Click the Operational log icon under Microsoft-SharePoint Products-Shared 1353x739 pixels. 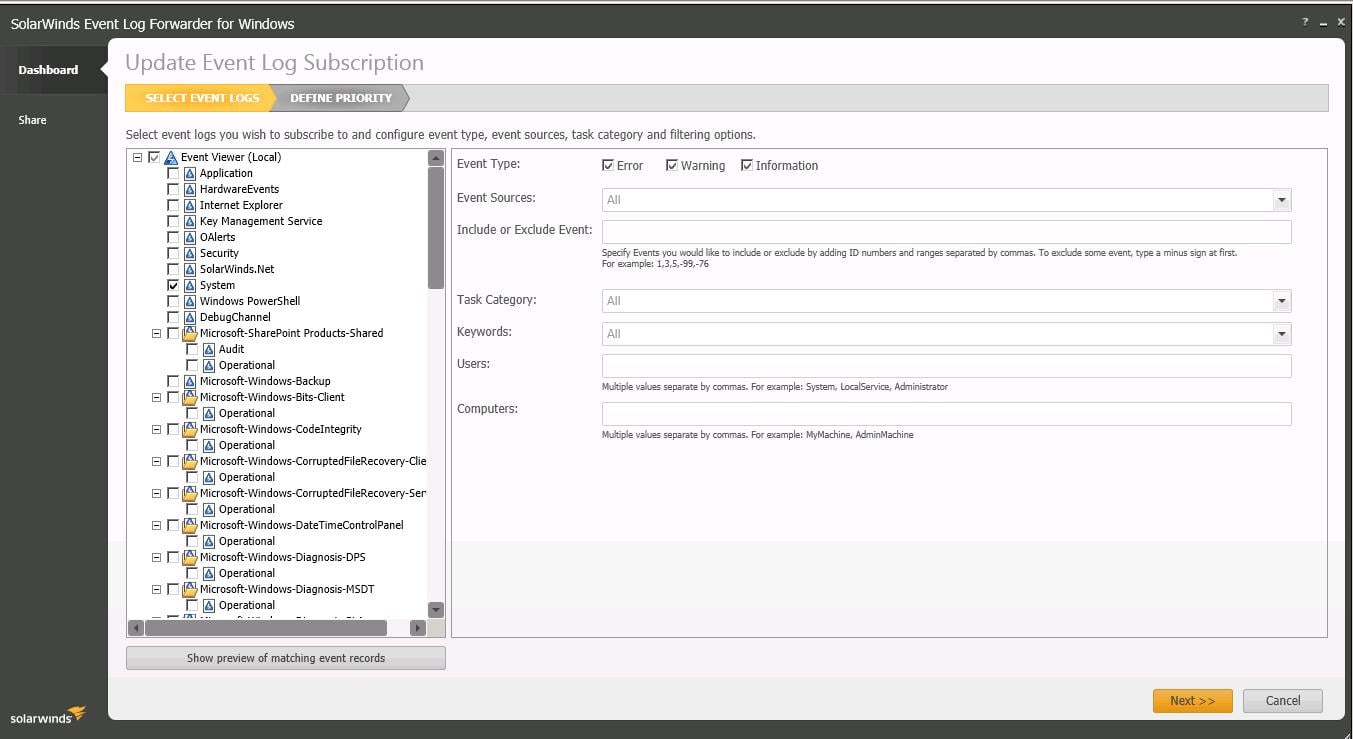pos(209,365)
